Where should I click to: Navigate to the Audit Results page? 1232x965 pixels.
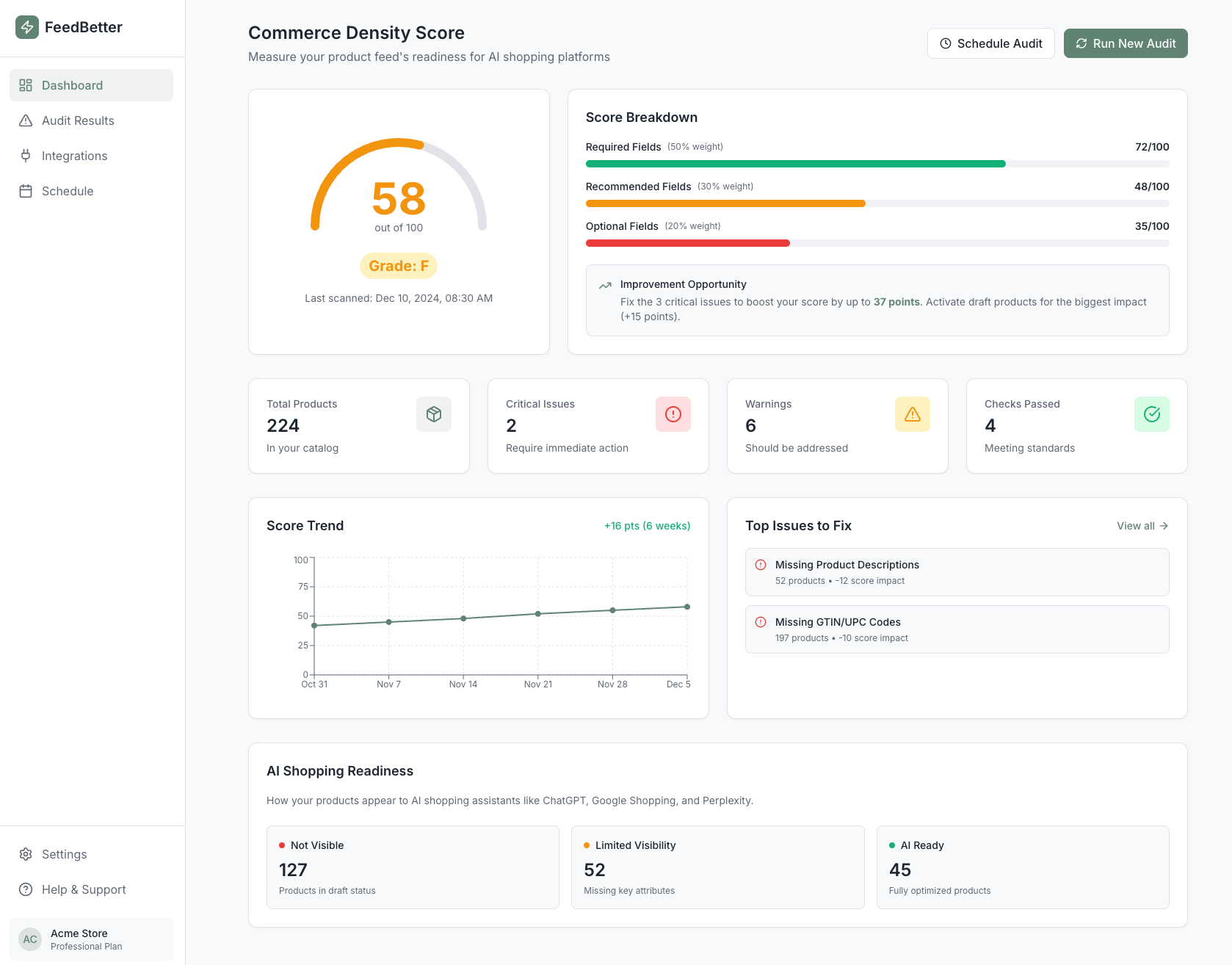(78, 120)
